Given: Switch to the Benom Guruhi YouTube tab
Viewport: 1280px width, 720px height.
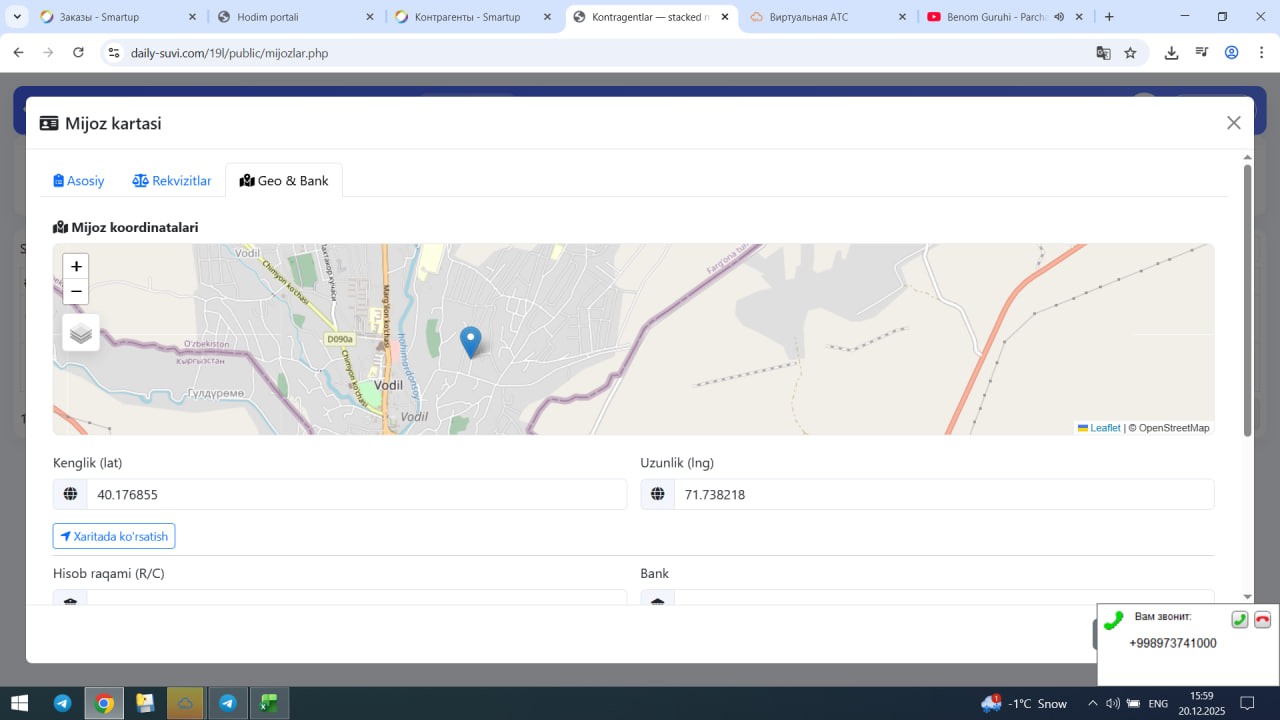Looking at the screenshot, I should 1005,17.
